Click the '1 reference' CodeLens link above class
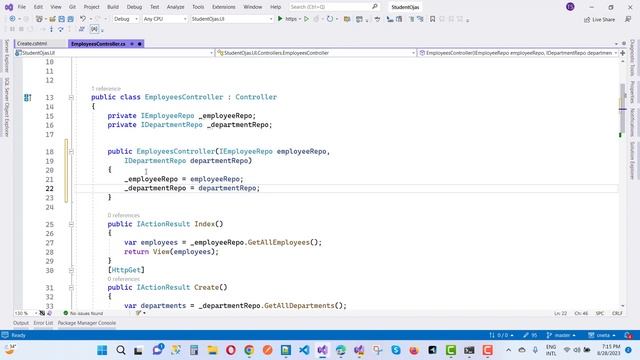The height and width of the screenshot is (360, 640). pos(106,89)
